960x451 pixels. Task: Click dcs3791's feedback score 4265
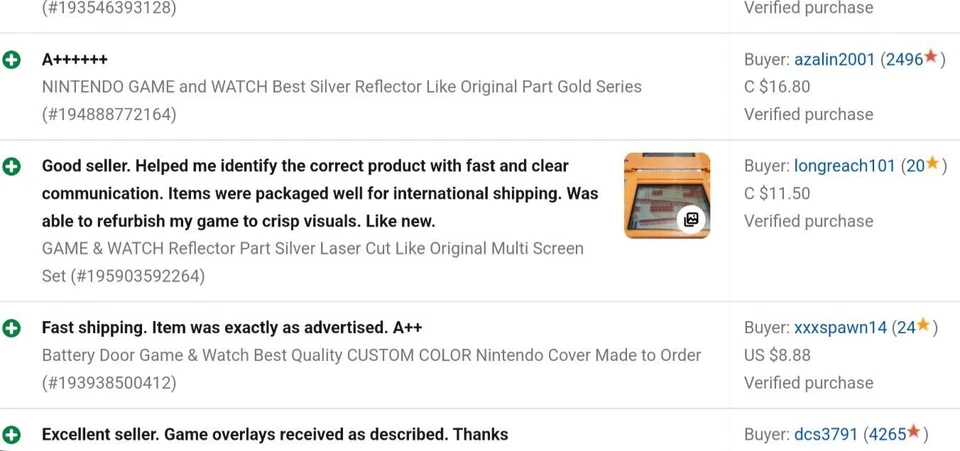pos(888,434)
